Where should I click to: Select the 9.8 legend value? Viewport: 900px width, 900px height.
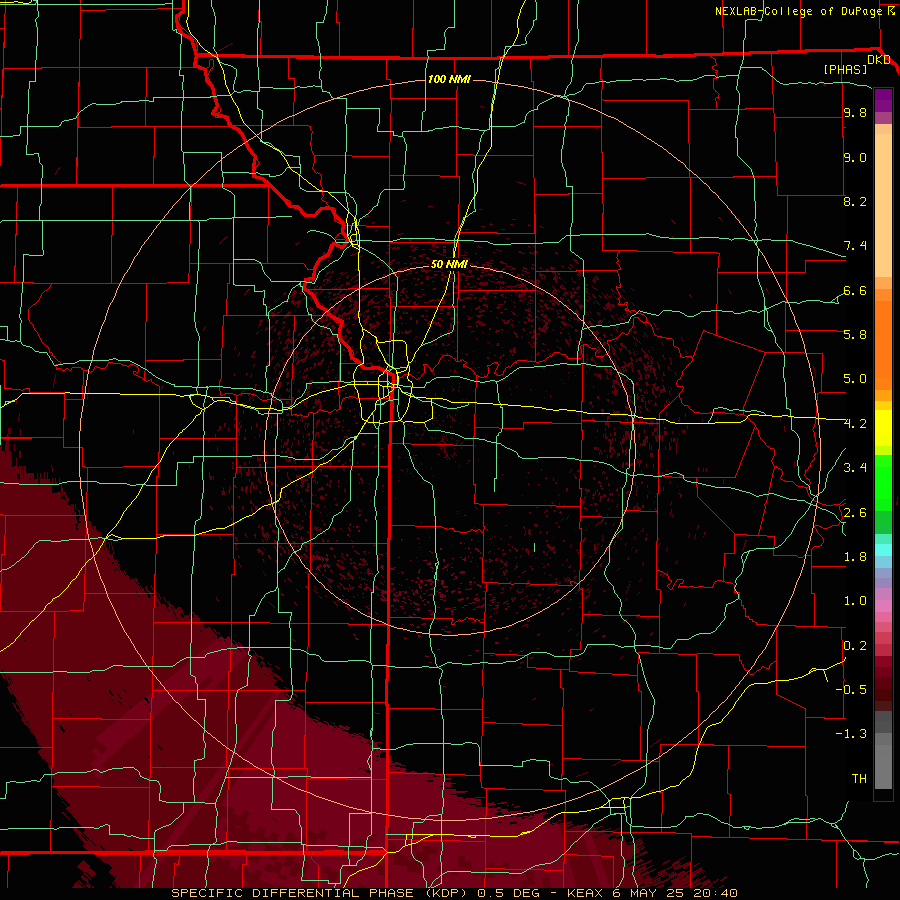(855, 113)
